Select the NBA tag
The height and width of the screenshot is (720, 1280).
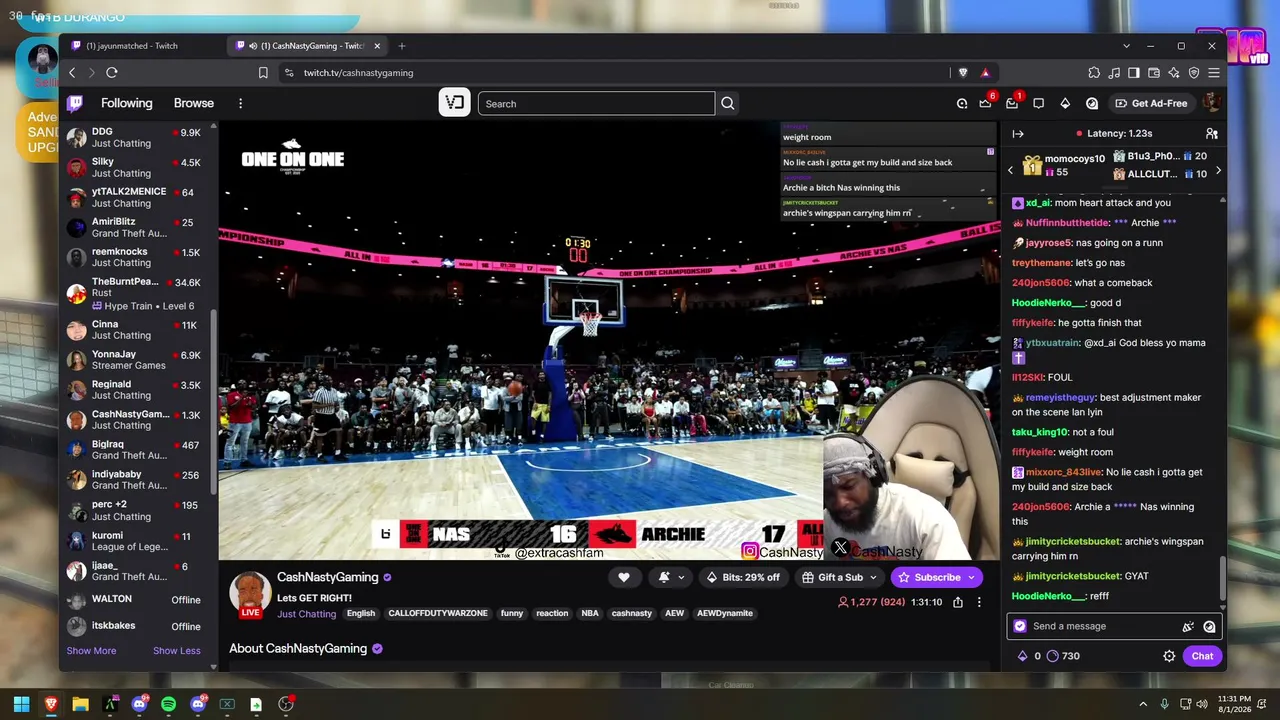(x=590, y=613)
